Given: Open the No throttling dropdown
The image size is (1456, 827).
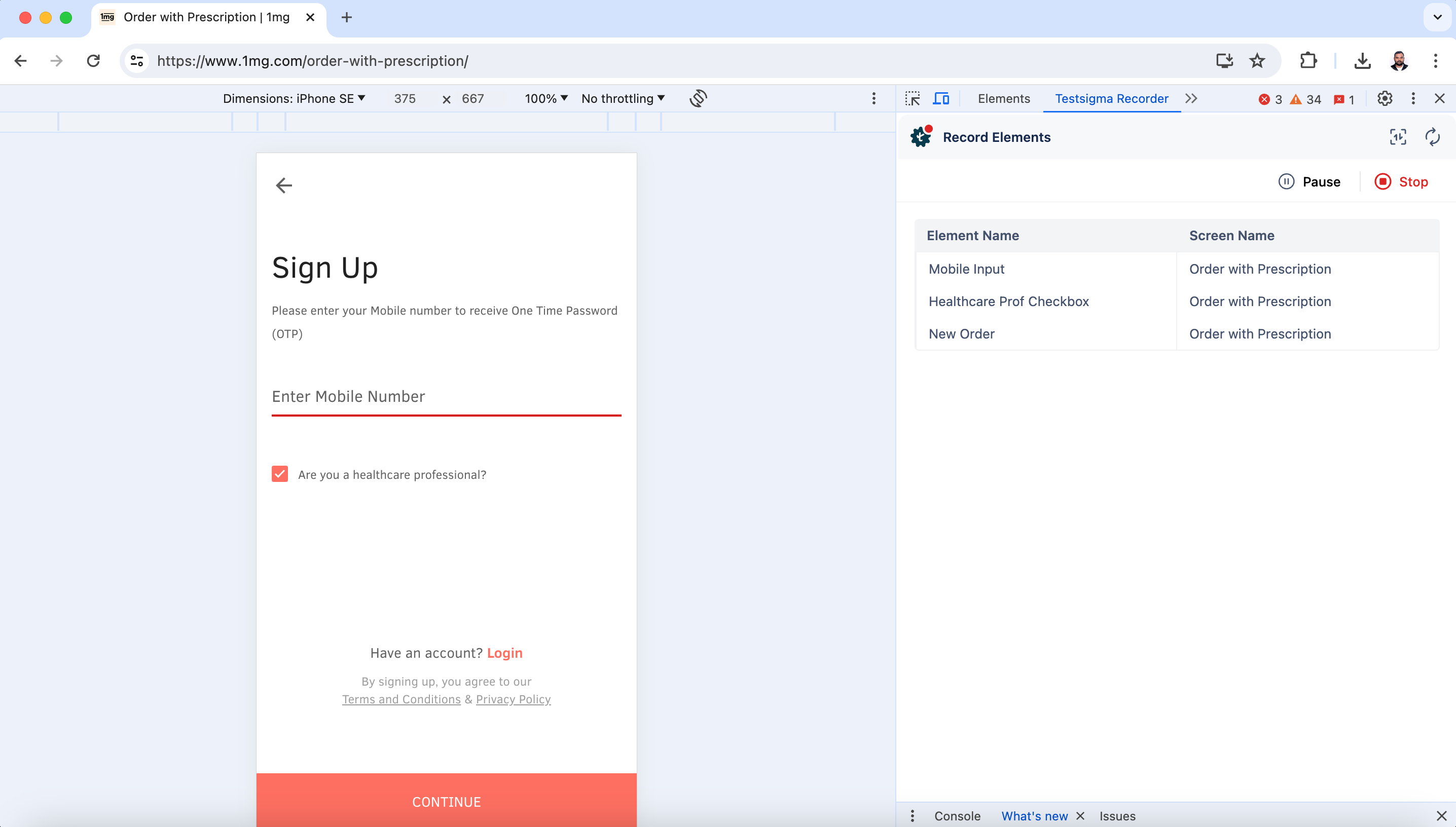Looking at the screenshot, I should coord(623,98).
